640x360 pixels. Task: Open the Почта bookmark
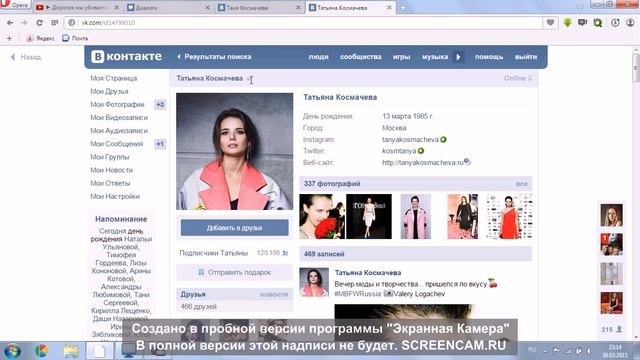click(x=76, y=38)
